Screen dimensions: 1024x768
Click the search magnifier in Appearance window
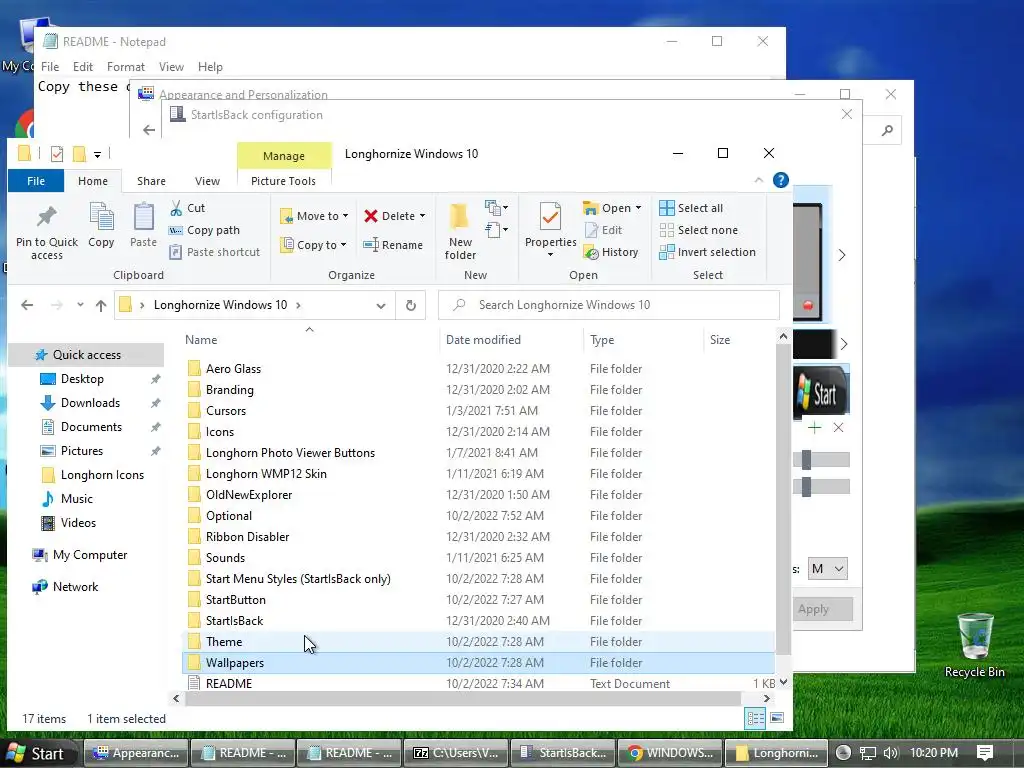tap(887, 131)
